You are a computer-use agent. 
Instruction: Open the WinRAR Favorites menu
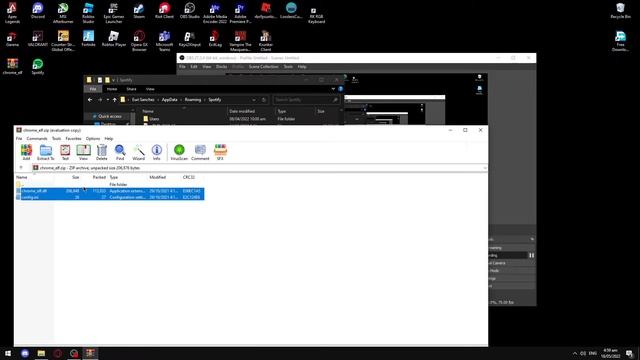73,139
